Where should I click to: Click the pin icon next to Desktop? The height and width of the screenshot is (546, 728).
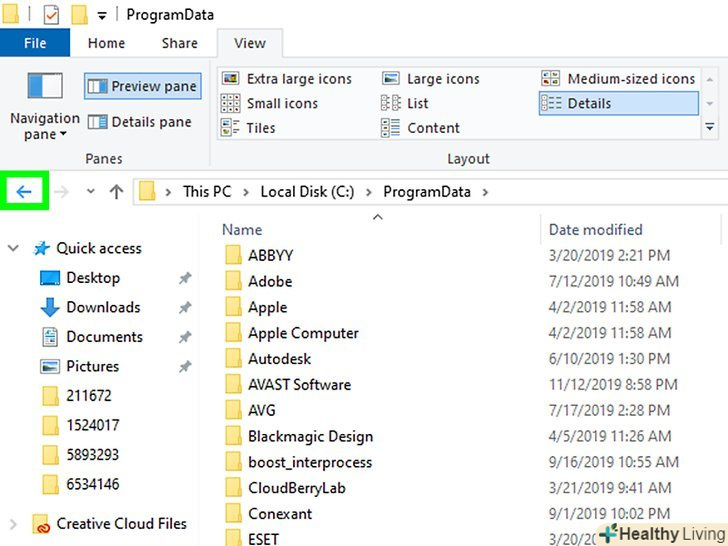(185, 278)
